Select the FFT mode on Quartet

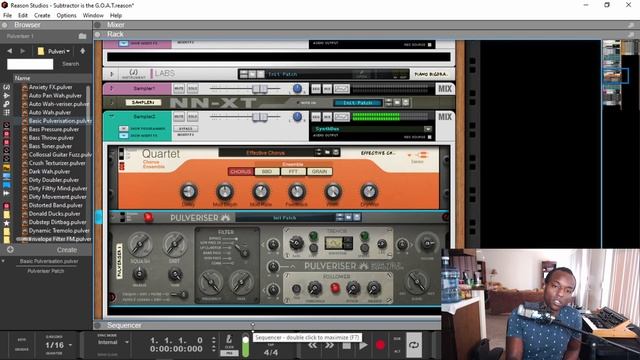point(293,172)
